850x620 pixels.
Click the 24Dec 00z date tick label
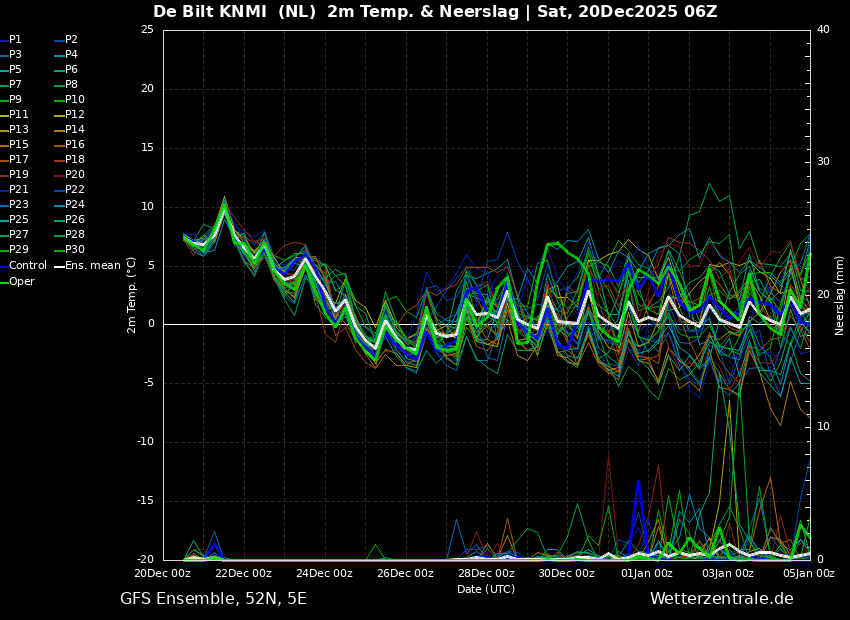(x=324, y=573)
